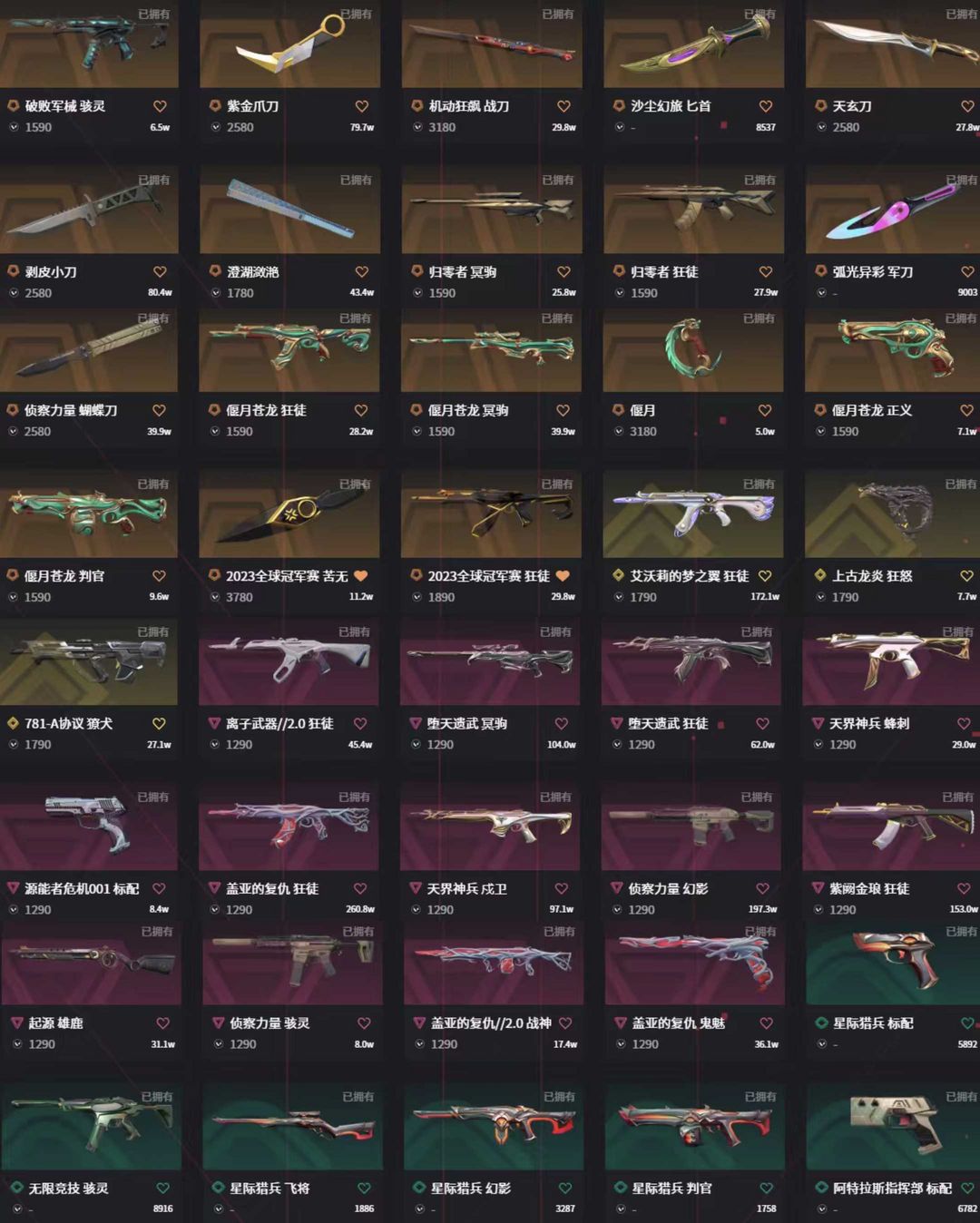
Task: Click the price coin icon under 机动狂飙 战刀
Action: coord(417,127)
